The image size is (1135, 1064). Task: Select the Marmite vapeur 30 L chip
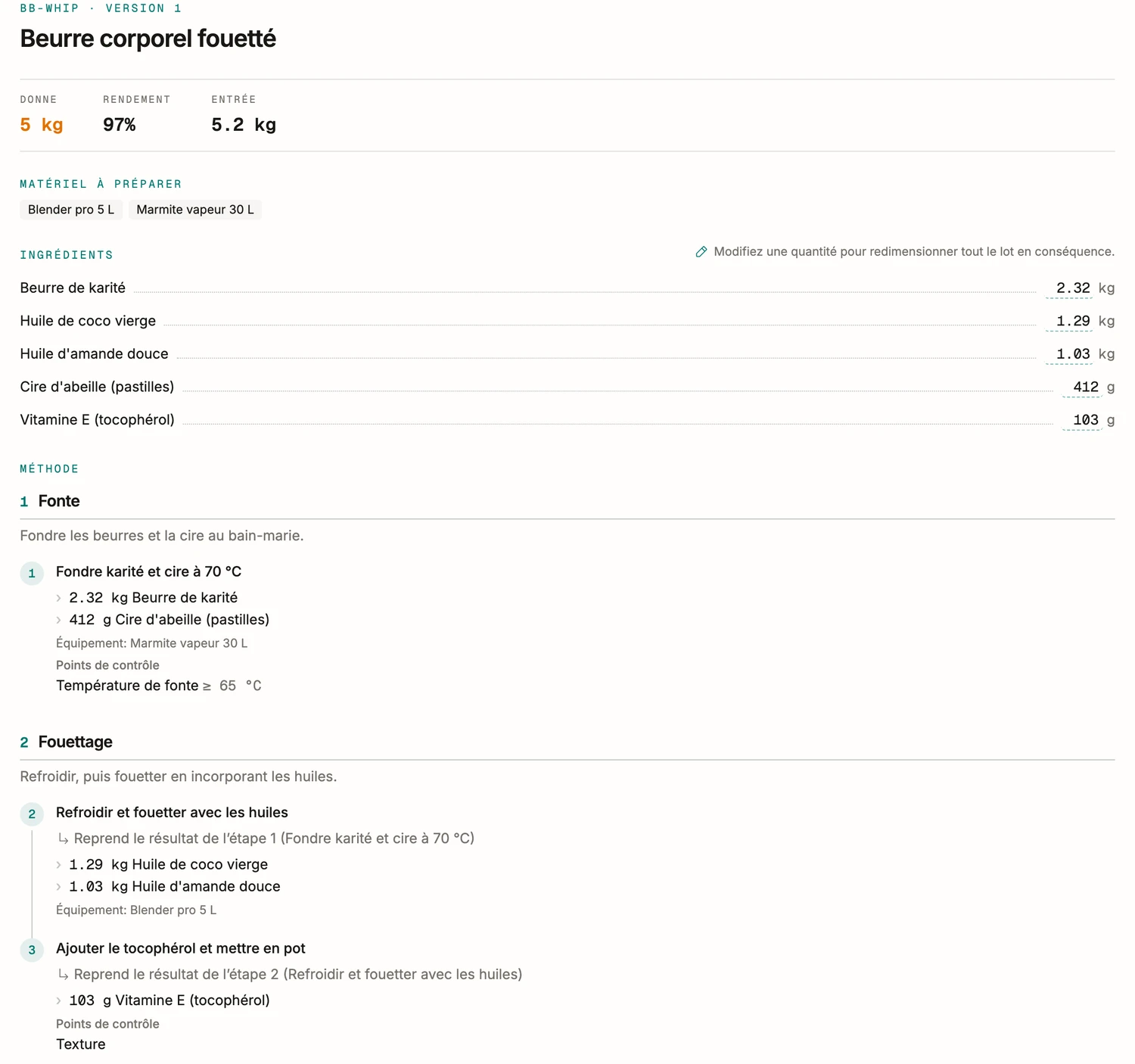(195, 210)
